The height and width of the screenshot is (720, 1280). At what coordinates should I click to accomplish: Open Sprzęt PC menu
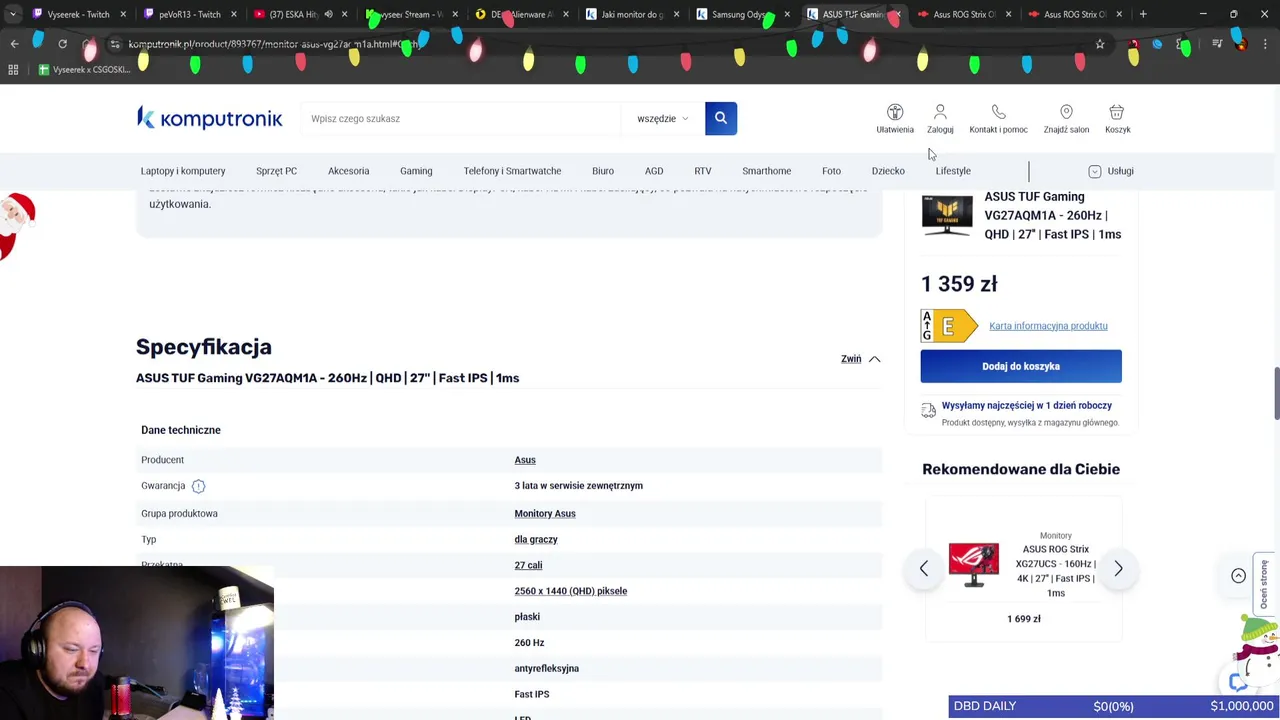tap(276, 171)
